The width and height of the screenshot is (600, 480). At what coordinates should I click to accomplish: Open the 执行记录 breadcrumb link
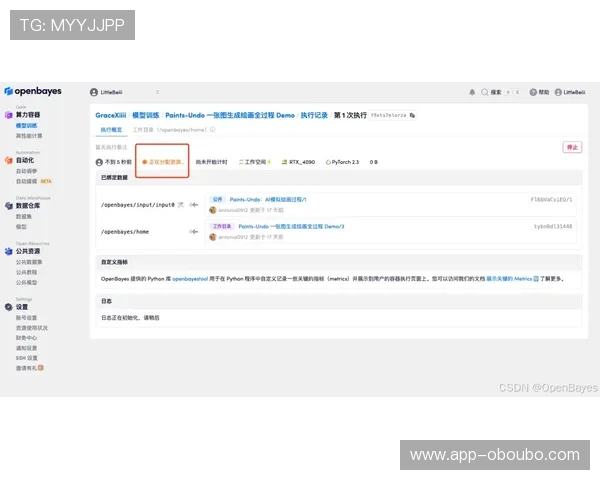point(314,115)
